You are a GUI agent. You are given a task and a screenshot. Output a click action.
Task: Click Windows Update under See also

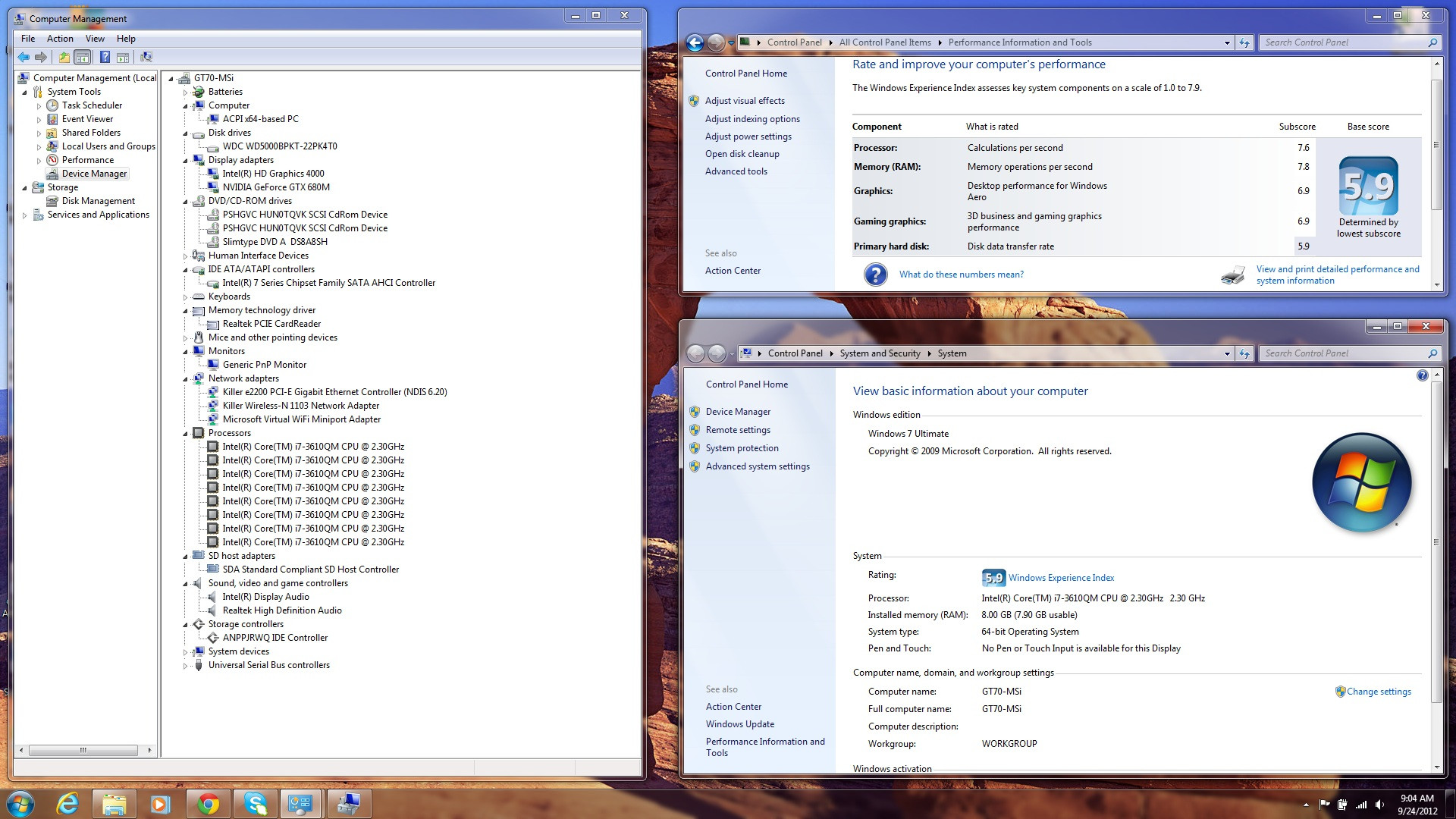[740, 724]
